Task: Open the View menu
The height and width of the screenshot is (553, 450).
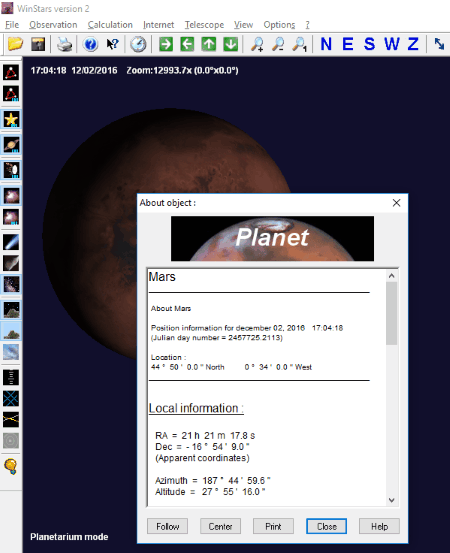Action: [x=243, y=25]
